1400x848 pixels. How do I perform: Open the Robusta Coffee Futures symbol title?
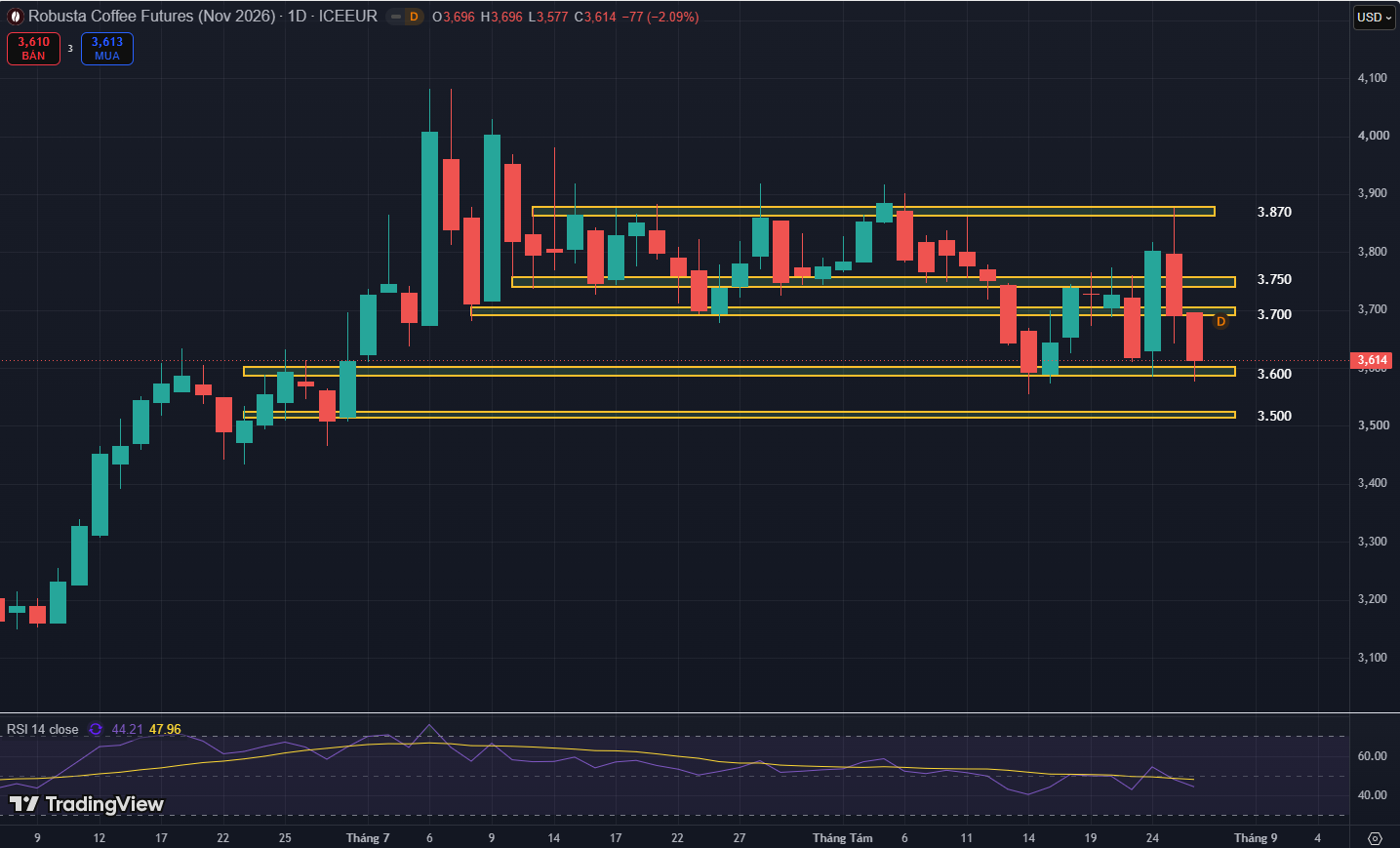pyautogui.click(x=203, y=17)
